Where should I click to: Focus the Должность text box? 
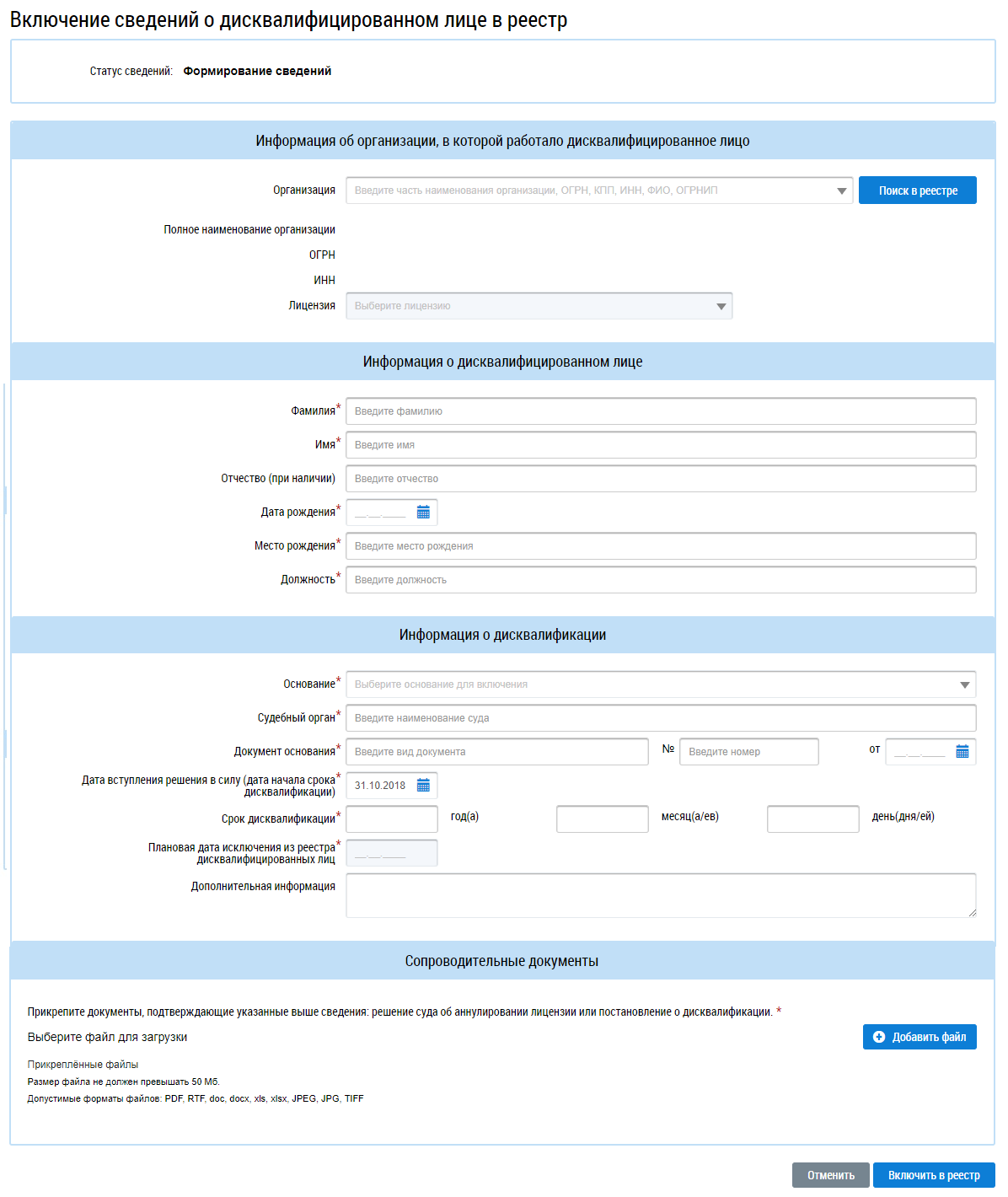pos(661,580)
